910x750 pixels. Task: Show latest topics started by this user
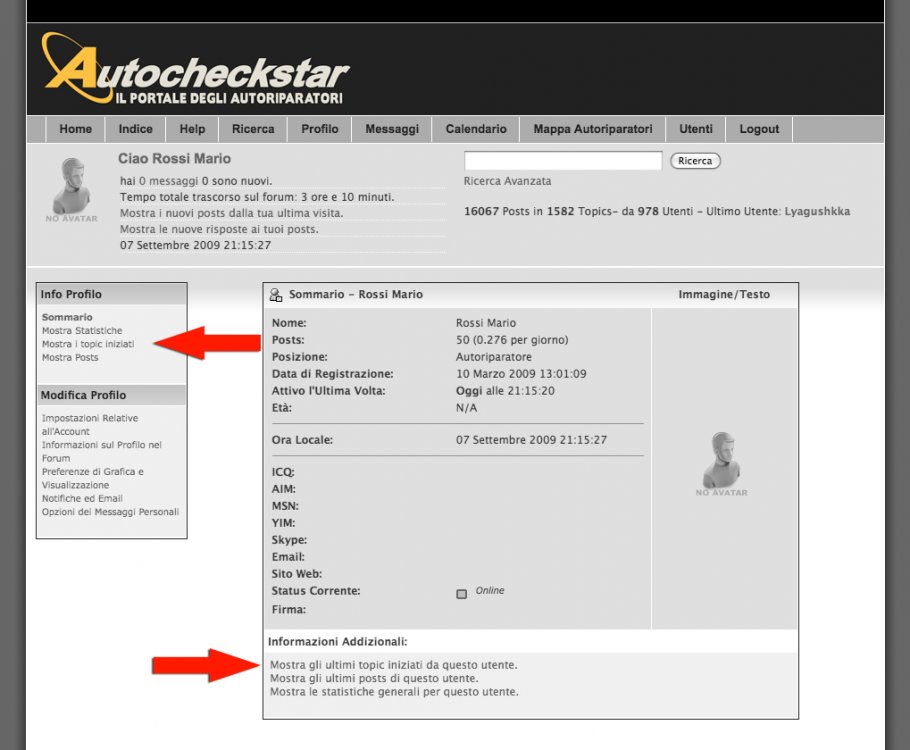click(x=394, y=665)
